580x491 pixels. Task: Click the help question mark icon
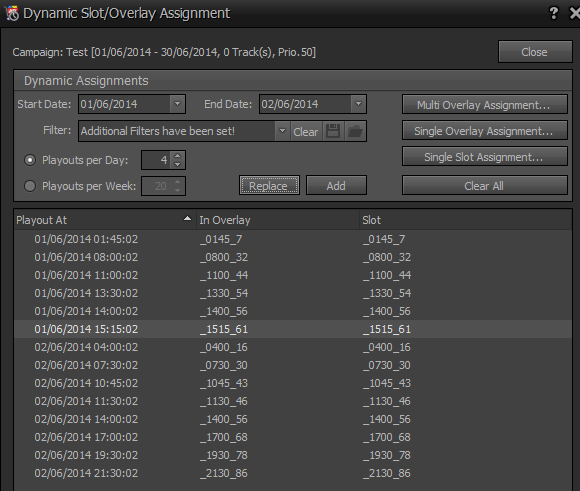click(x=553, y=13)
